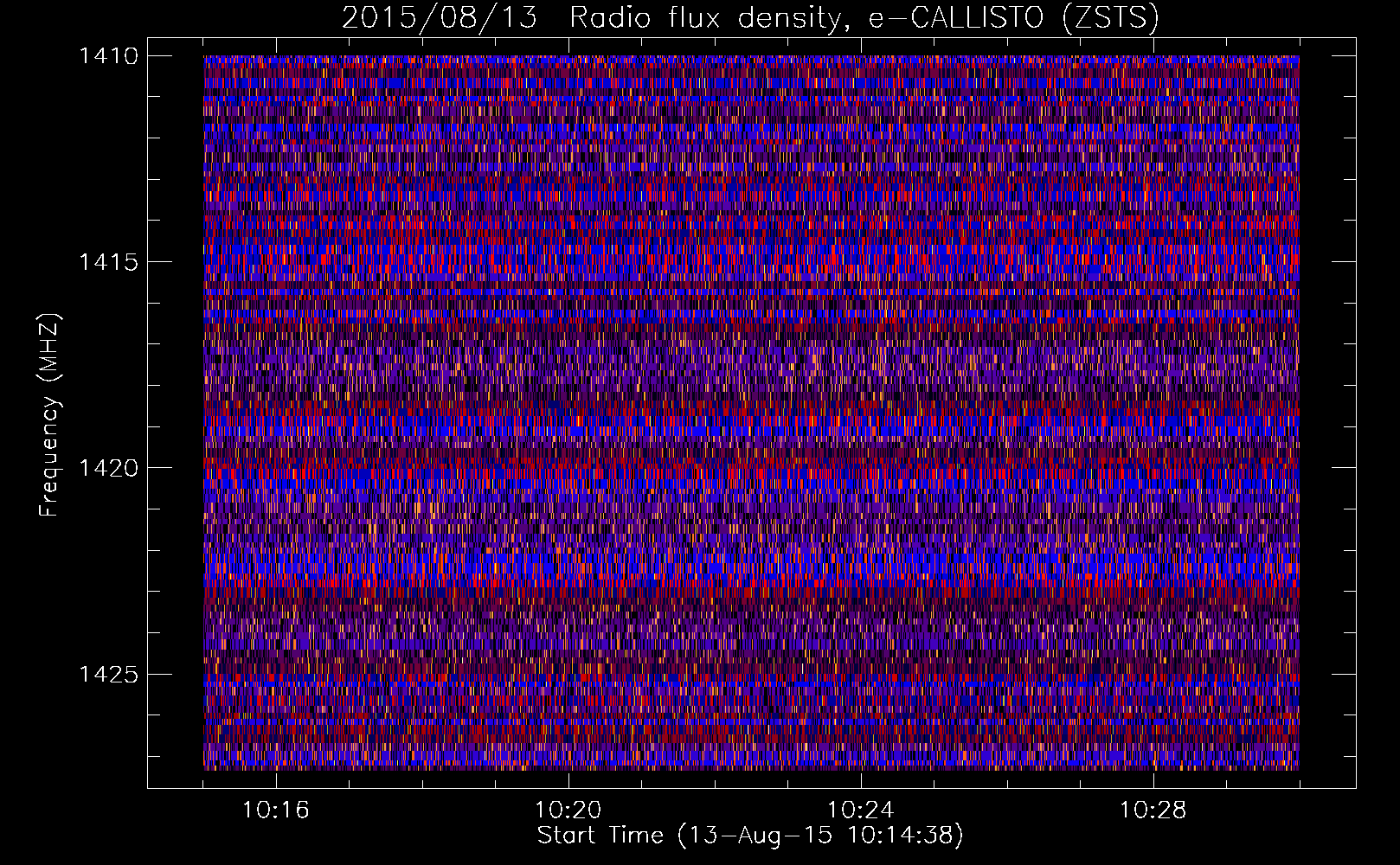This screenshot has height=865, width=1400.
Task: Click the 'Start Time (13-Aug-15 10:14:38)' label
Action: pos(750,836)
